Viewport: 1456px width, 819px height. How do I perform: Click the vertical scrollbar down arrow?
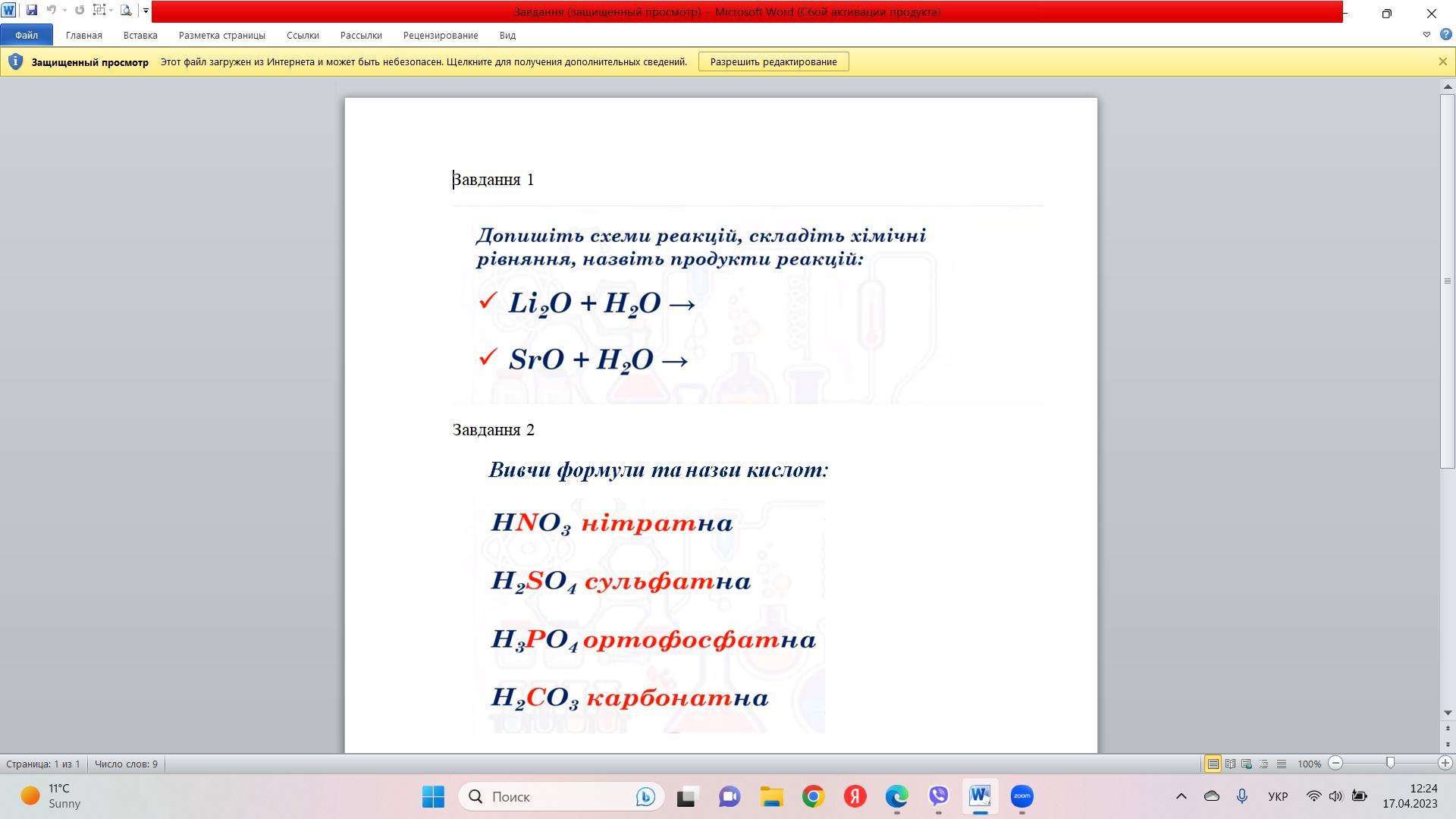point(1447,713)
